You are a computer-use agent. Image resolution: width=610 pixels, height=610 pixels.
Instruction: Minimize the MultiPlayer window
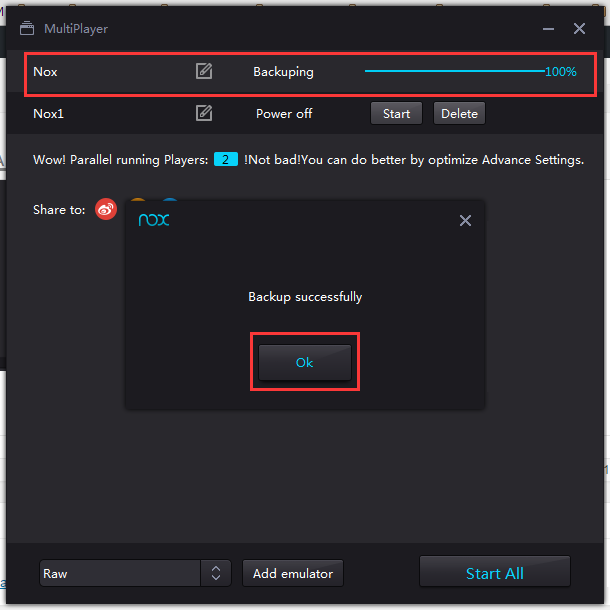click(549, 29)
